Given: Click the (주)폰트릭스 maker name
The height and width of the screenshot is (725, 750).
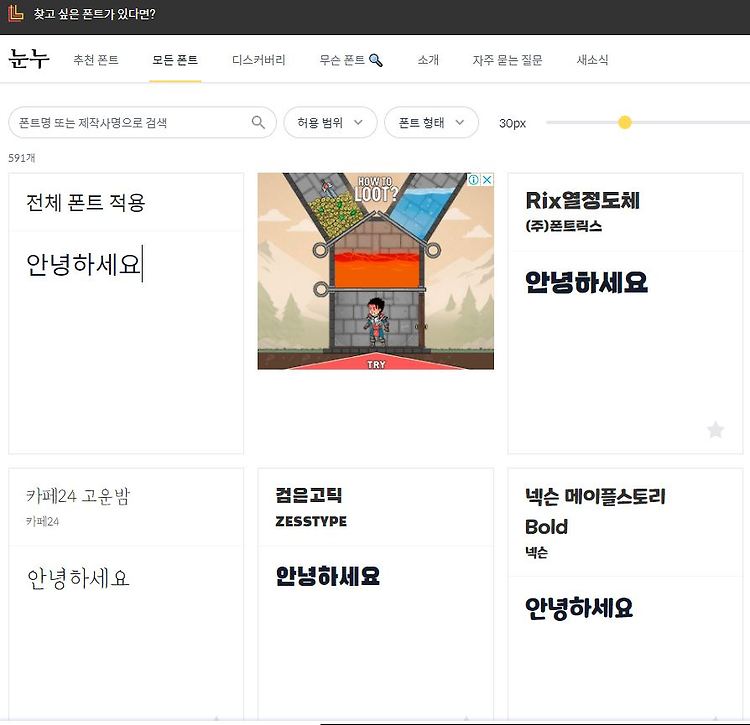Looking at the screenshot, I should pyautogui.click(x=563, y=226).
